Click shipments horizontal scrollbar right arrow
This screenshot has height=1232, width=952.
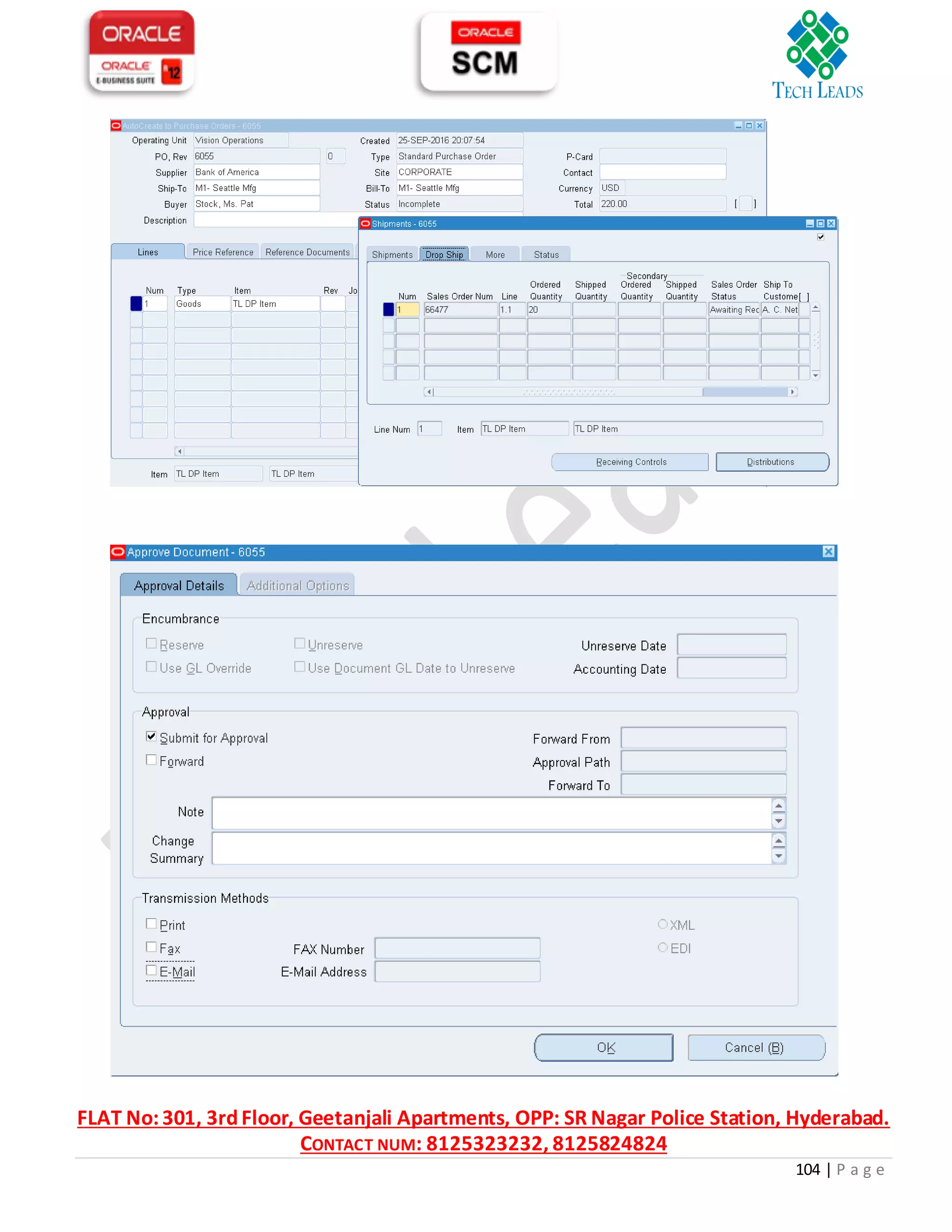click(x=793, y=391)
